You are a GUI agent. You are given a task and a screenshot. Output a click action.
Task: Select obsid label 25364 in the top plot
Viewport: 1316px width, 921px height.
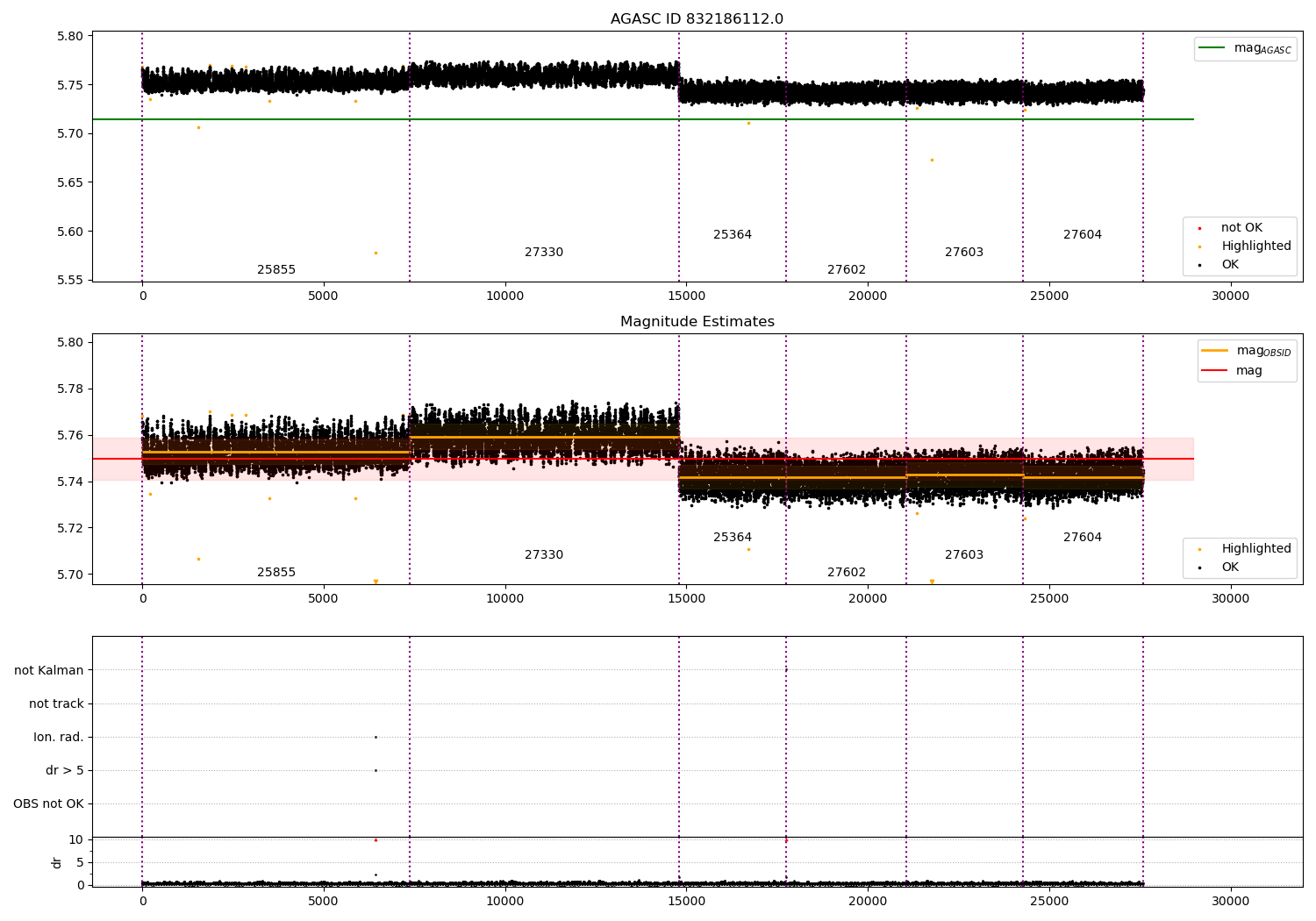(x=733, y=235)
